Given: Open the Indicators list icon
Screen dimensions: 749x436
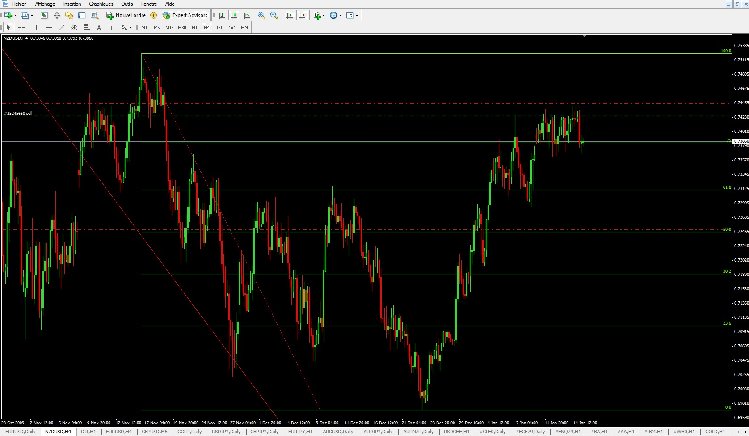Looking at the screenshot, I should (x=317, y=15).
